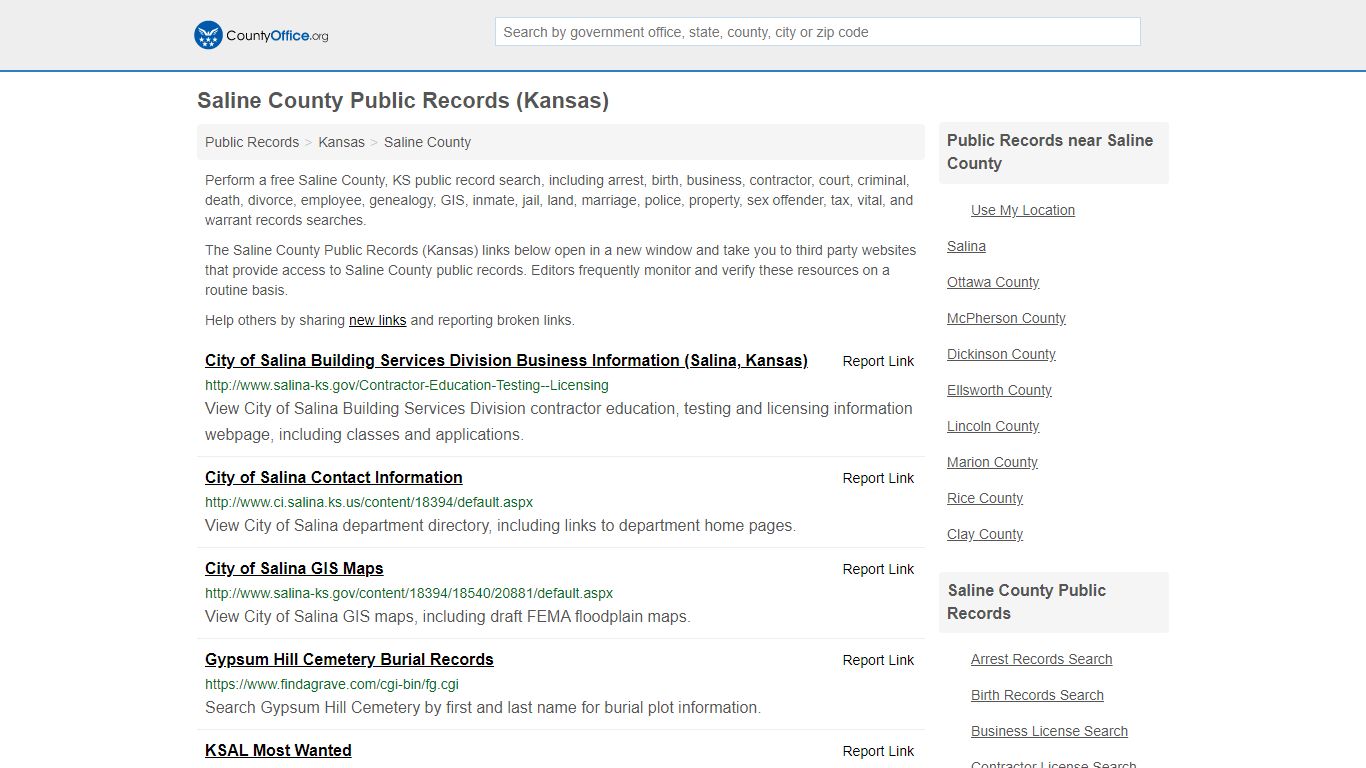This screenshot has width=1366, height=768.
Task: Report link for Gypsum Hill Cemetery entry
Action: (878, 660)
